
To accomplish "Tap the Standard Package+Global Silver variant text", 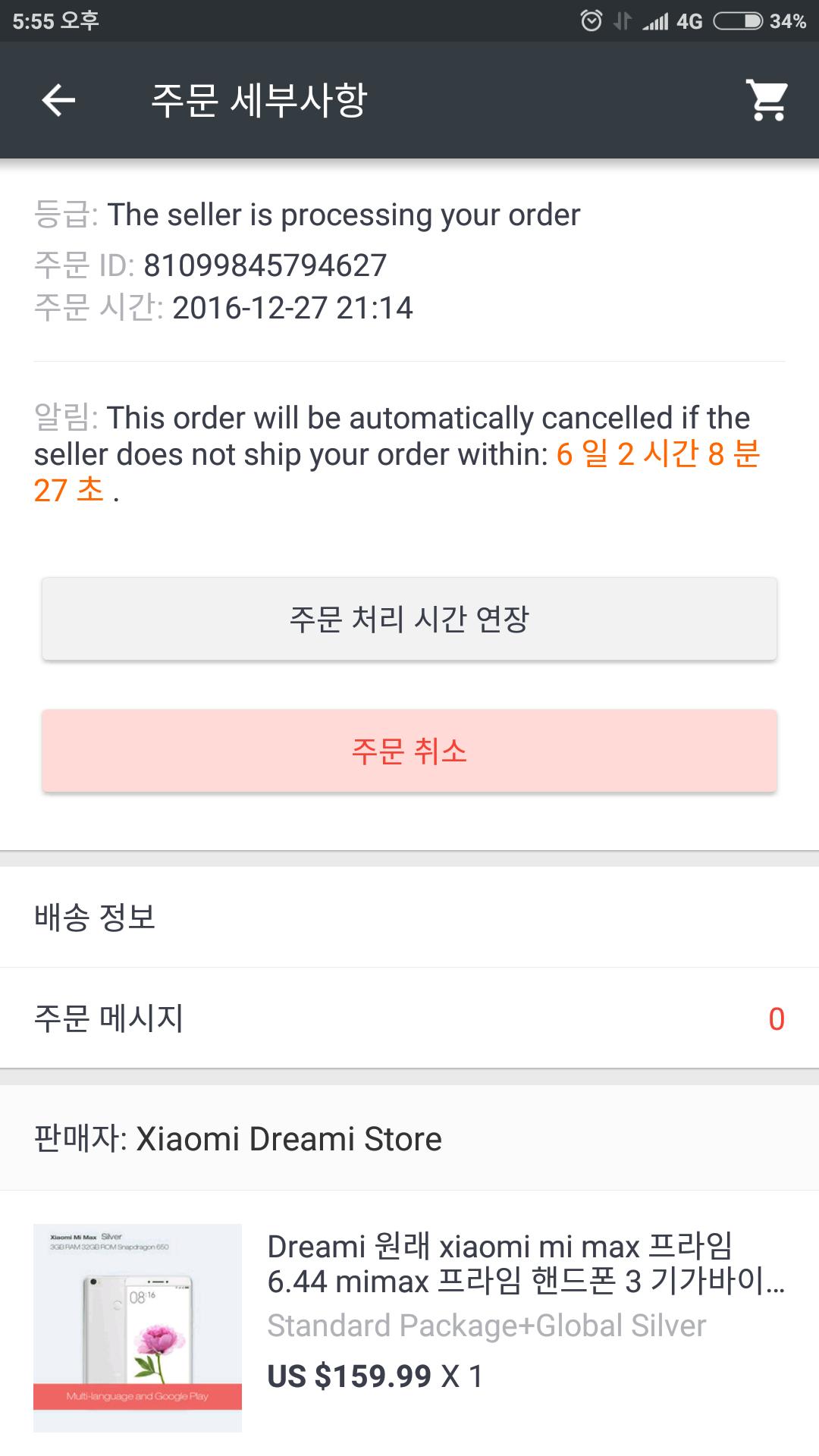I will click(486, 1326).
